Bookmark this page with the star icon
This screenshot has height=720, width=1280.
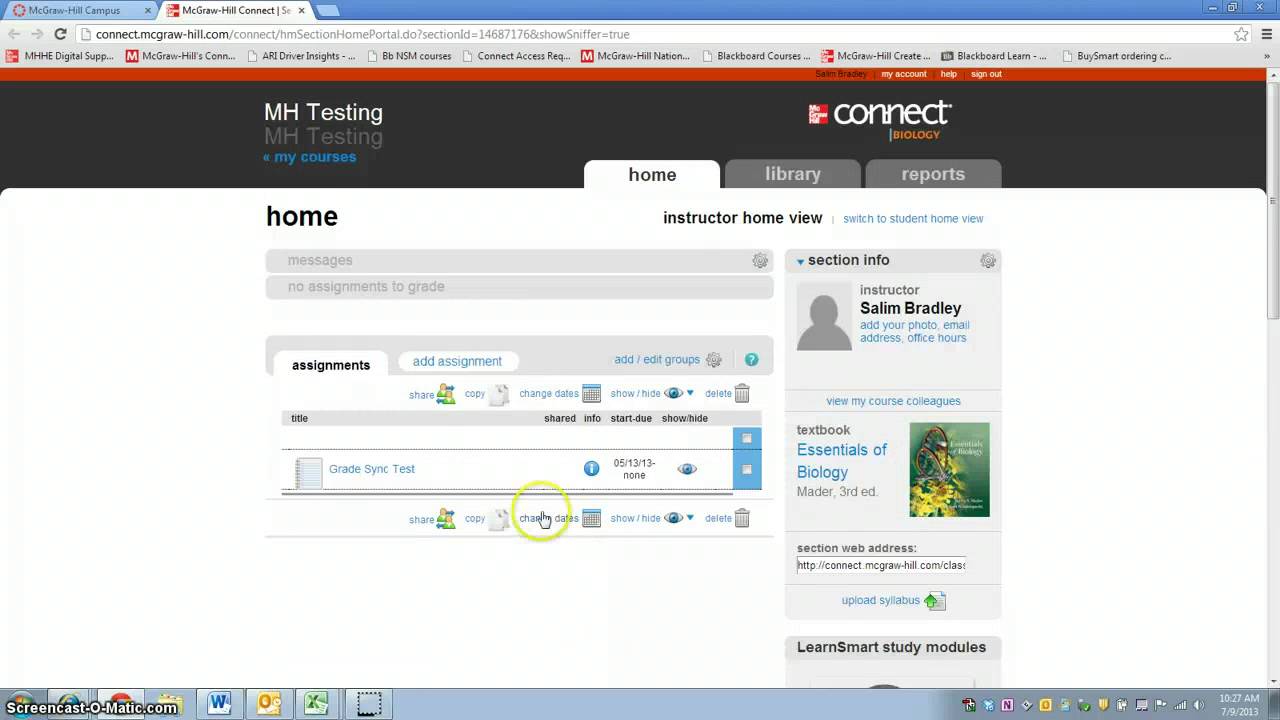pyautogui.click(x=1241, y=33)
